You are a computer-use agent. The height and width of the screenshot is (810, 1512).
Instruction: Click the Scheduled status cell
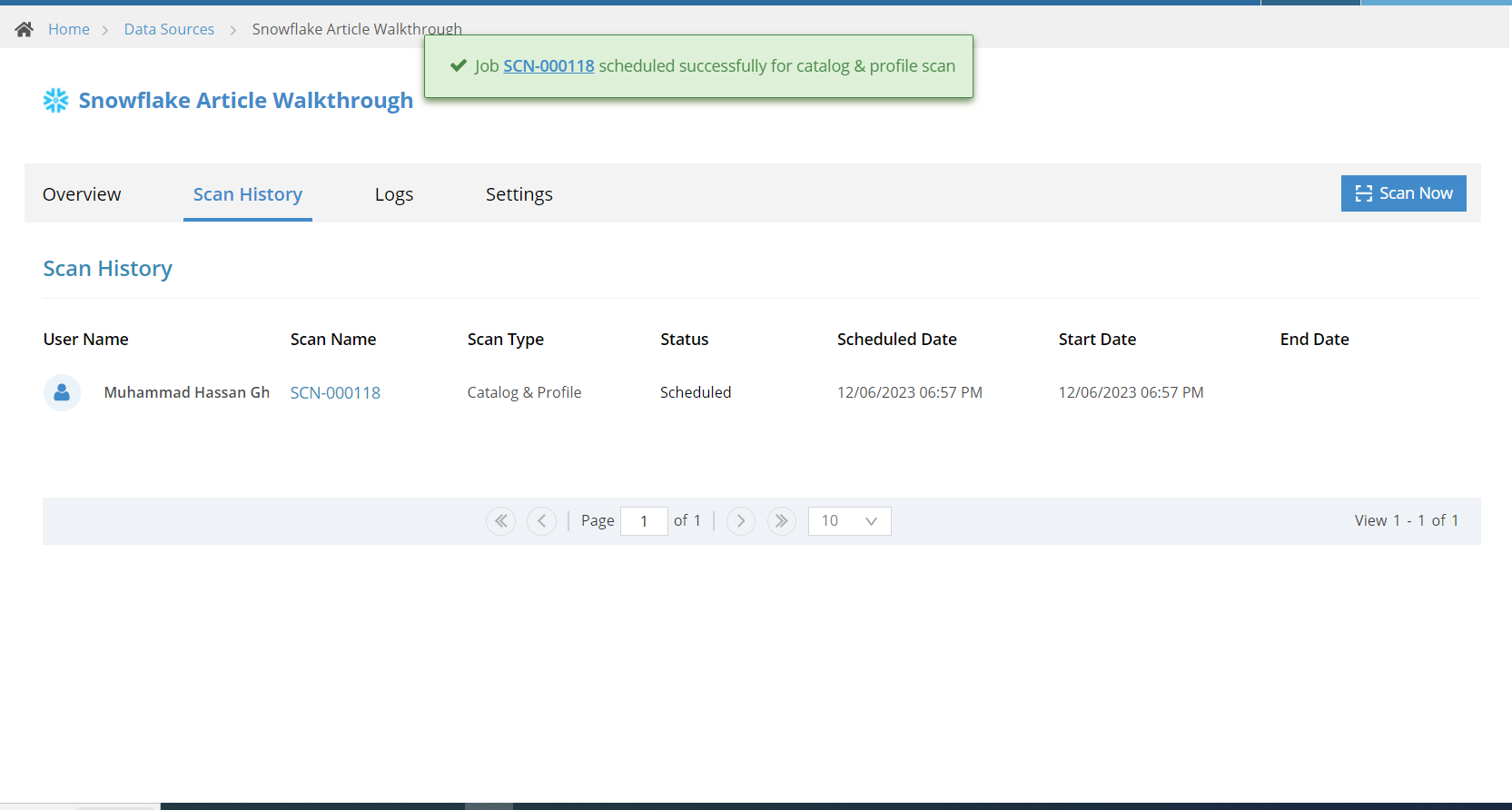pos(696,392)
